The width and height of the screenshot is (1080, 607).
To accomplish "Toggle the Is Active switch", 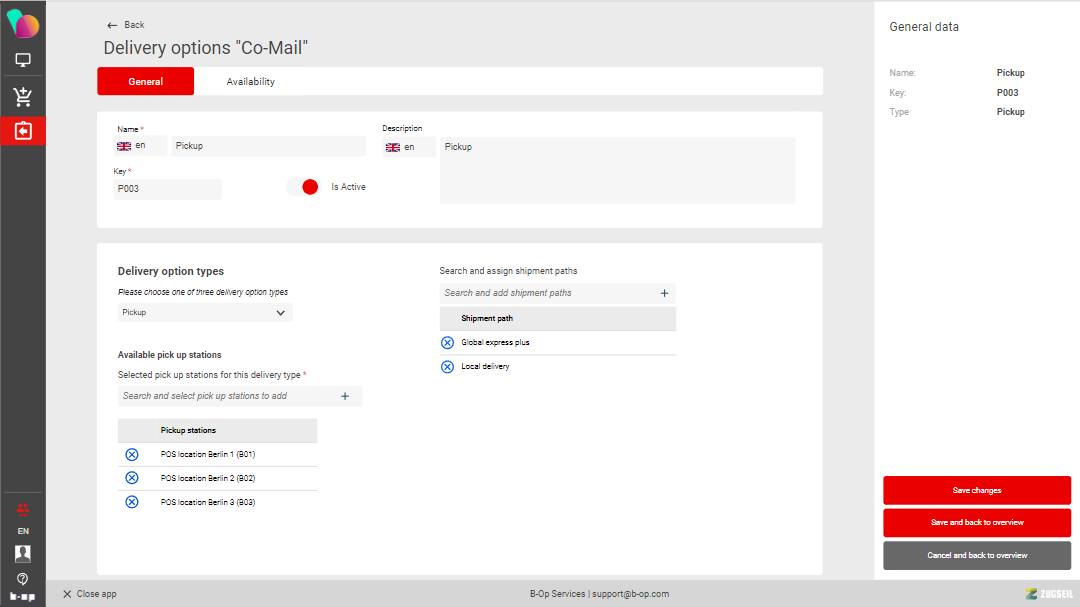I will [303, 187].
